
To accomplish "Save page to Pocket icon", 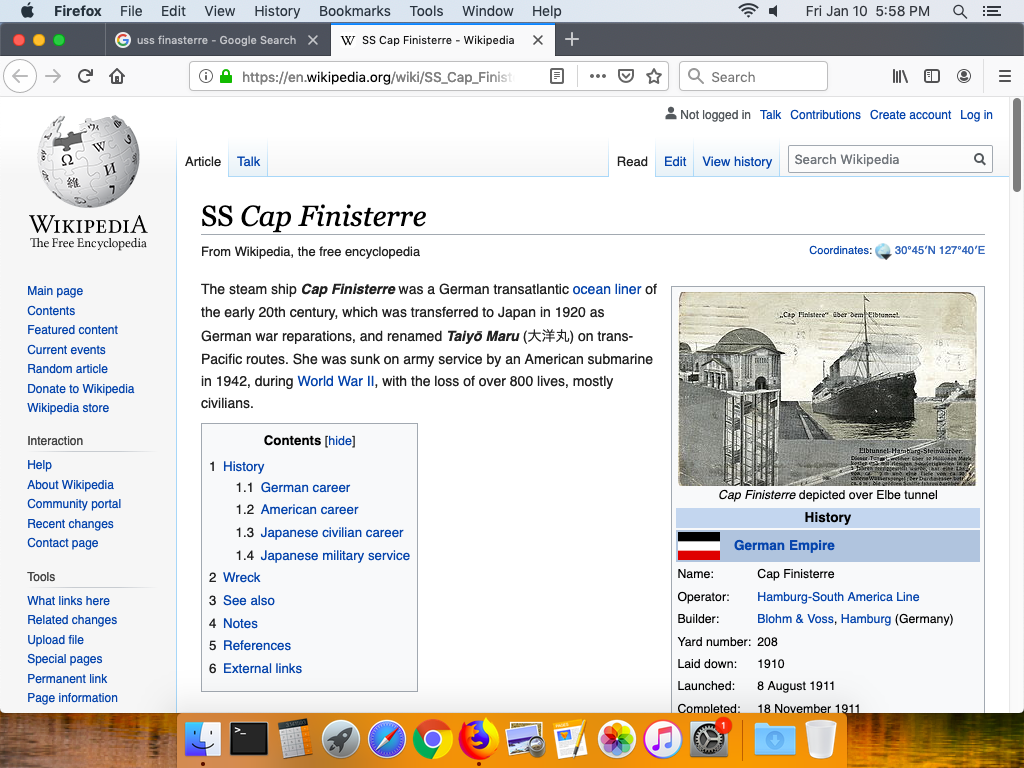I will point(626,77).
